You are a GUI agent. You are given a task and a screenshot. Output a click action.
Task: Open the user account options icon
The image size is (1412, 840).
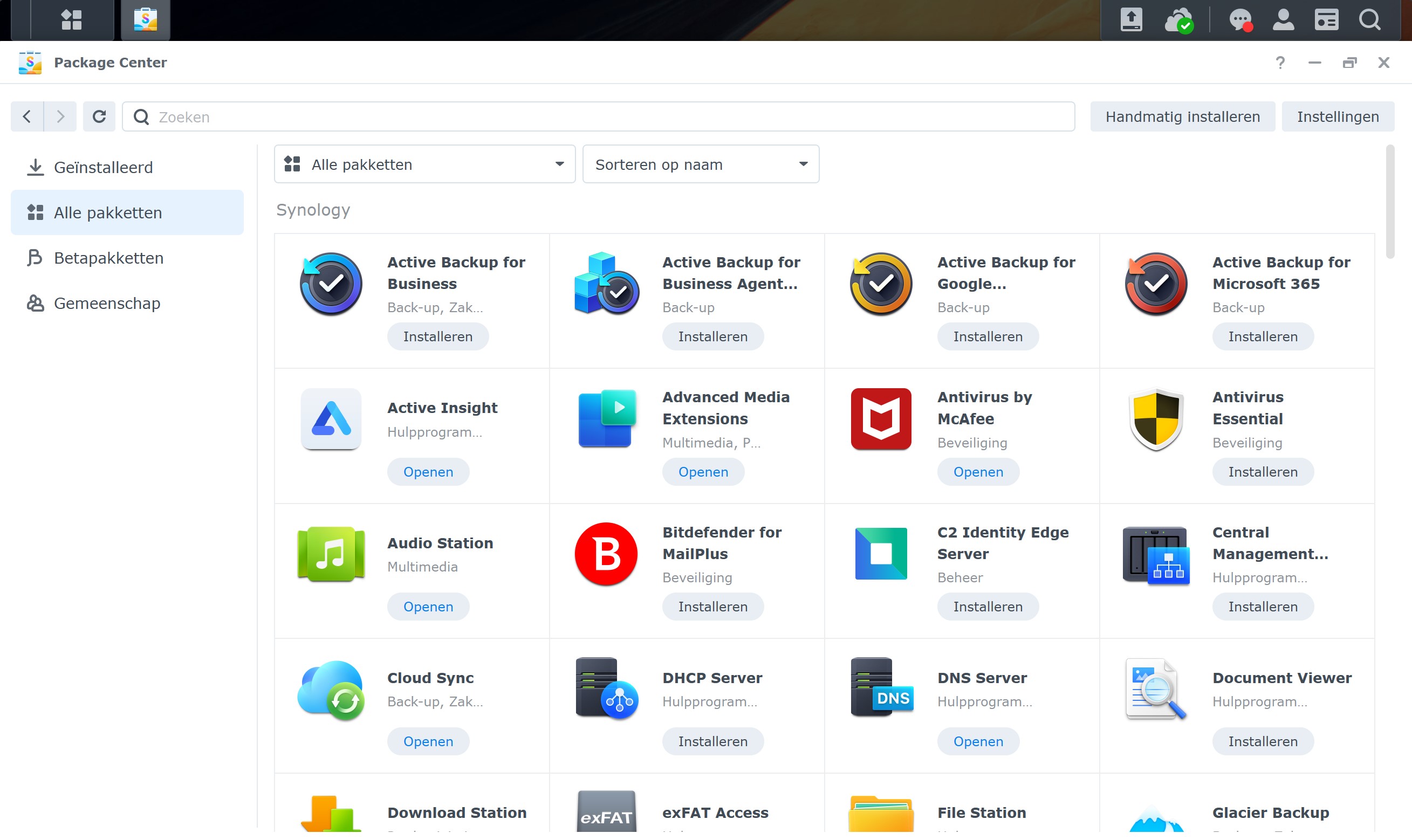[x=1283, y=20]
